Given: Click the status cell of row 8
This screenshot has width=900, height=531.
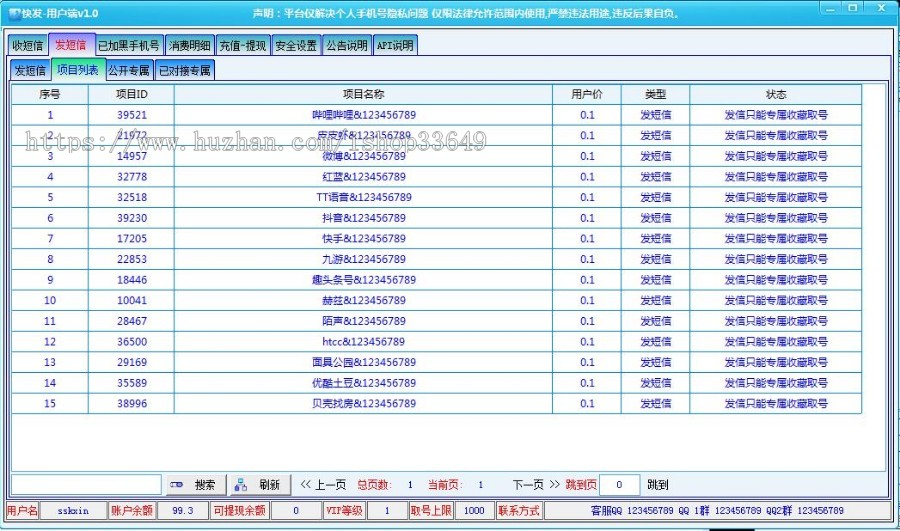Looking at the screenshot, I should pyautogui.click(x=776, y=259).
